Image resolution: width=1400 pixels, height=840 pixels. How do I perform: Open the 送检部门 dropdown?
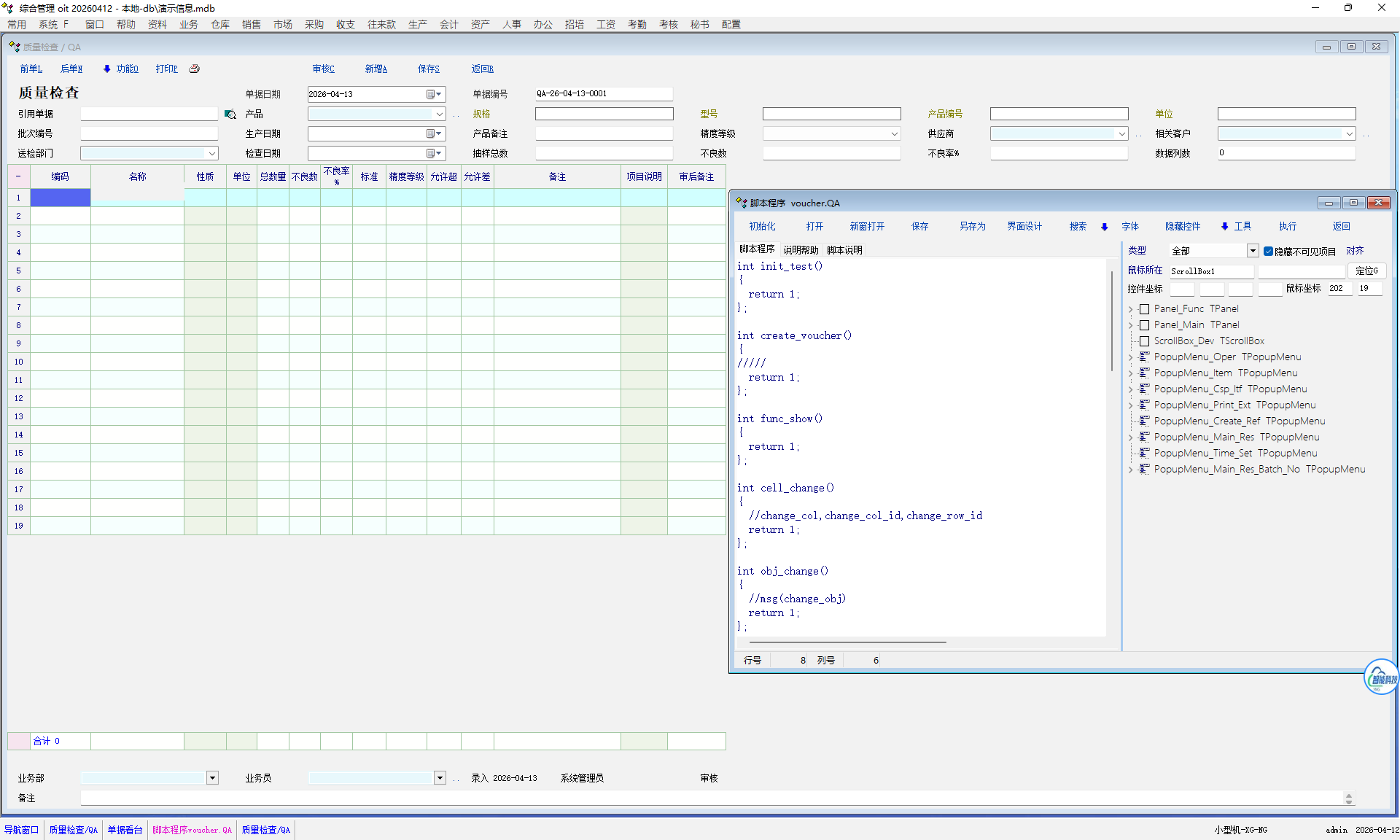click(212, 153)
